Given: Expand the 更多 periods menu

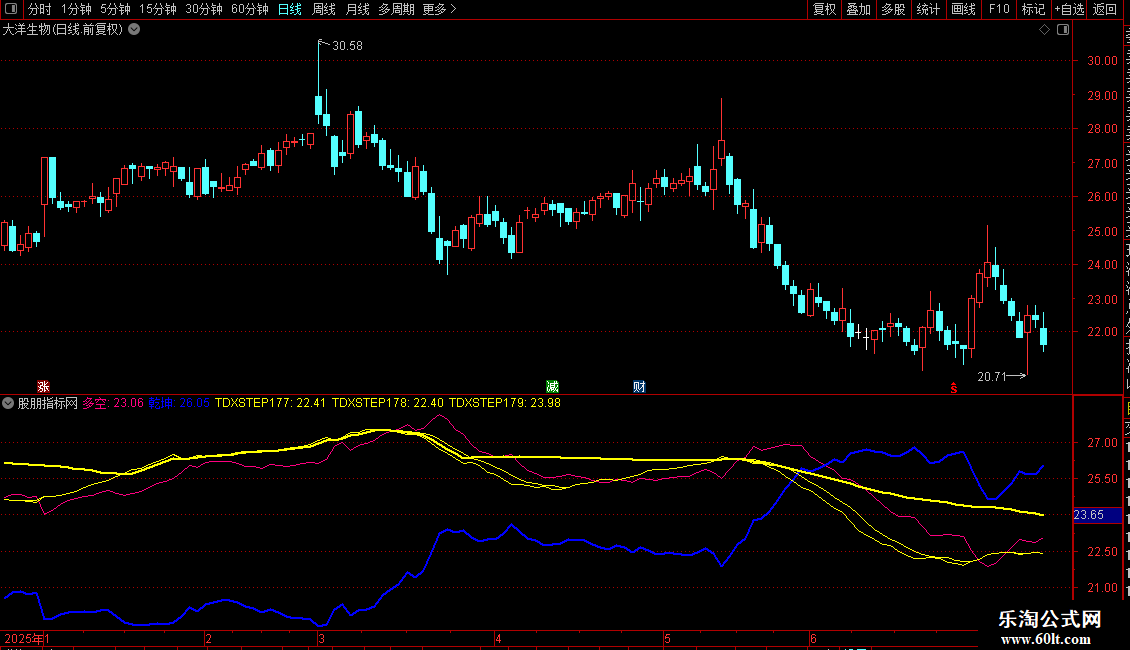Looking at the screenshot, I should click(440, 9).
